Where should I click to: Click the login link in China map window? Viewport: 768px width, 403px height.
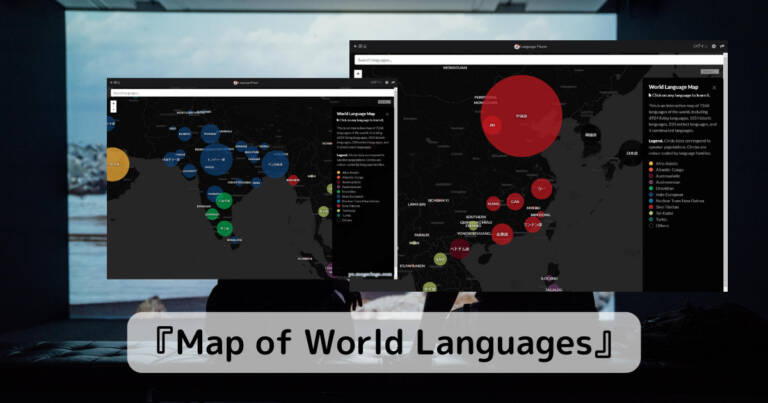coord(699,47)
